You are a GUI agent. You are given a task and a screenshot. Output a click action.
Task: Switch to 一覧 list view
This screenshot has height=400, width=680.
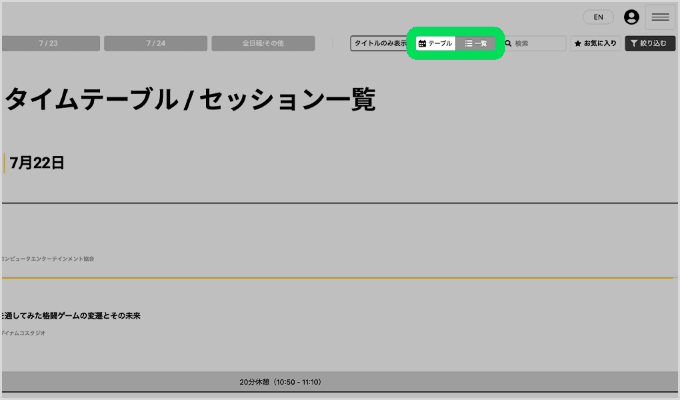coord(475,43)
